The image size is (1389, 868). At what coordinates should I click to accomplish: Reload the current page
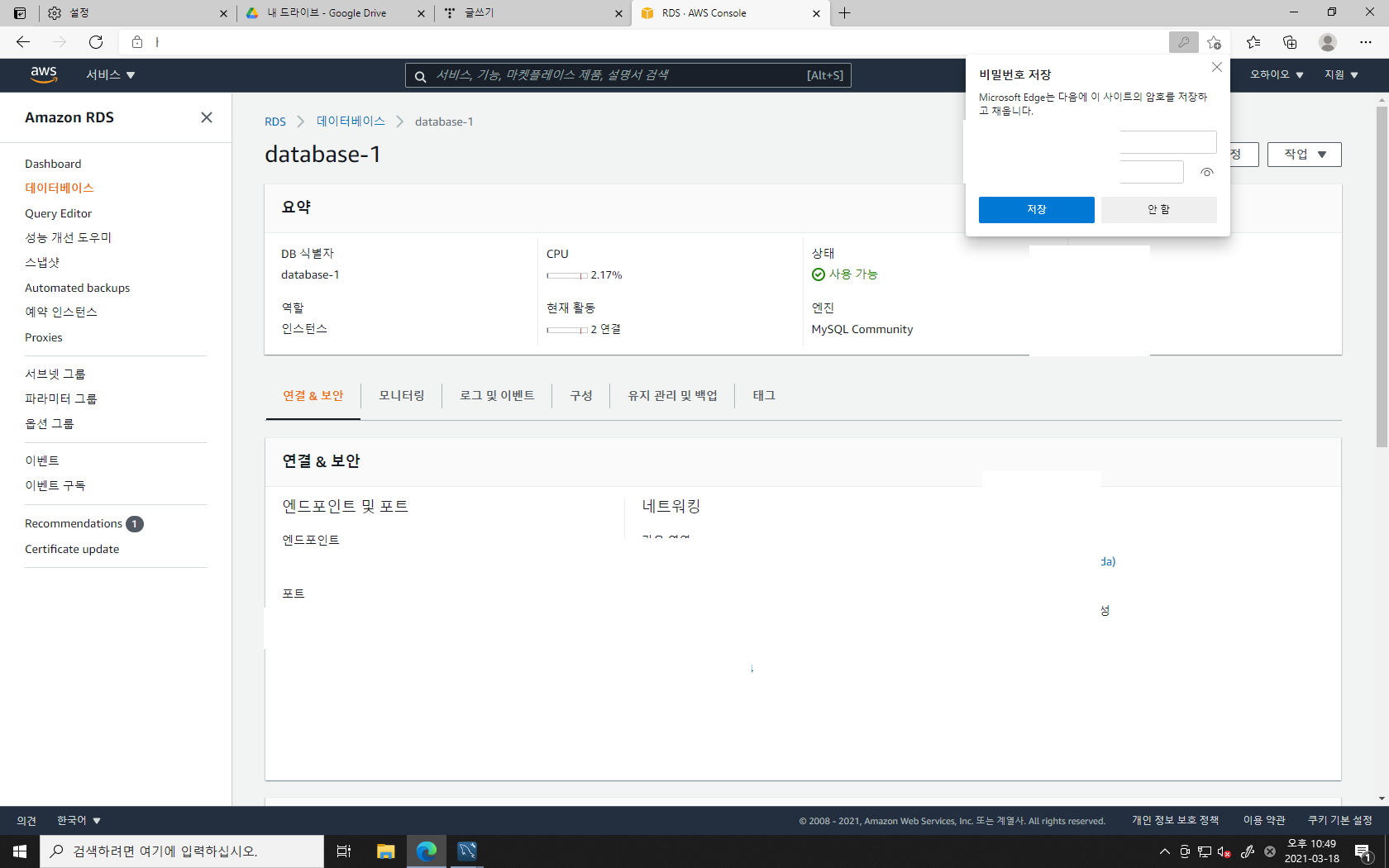(x=96, y=41)
